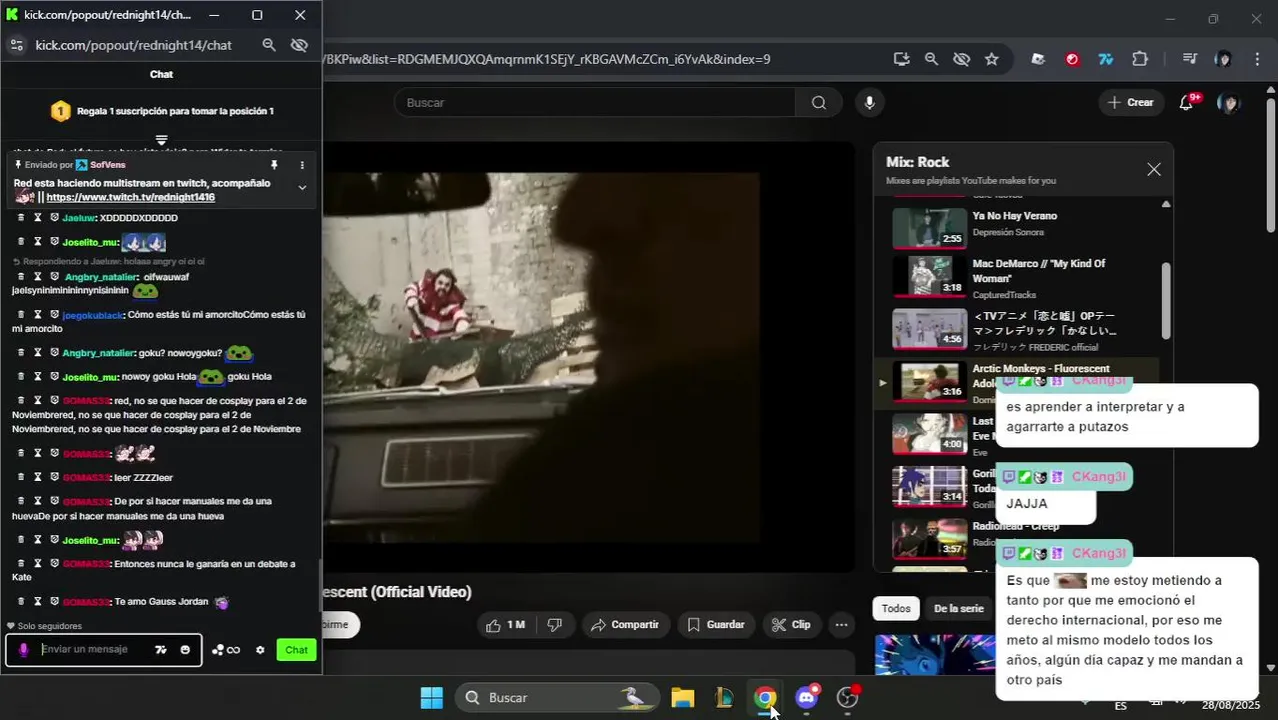Collapse the pinned message by SofVens

[x=302, y=188]
